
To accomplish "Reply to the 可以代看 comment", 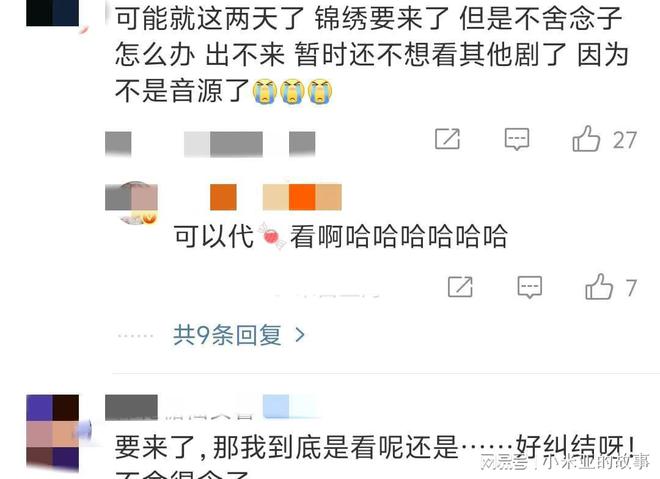I will point(530,287).
